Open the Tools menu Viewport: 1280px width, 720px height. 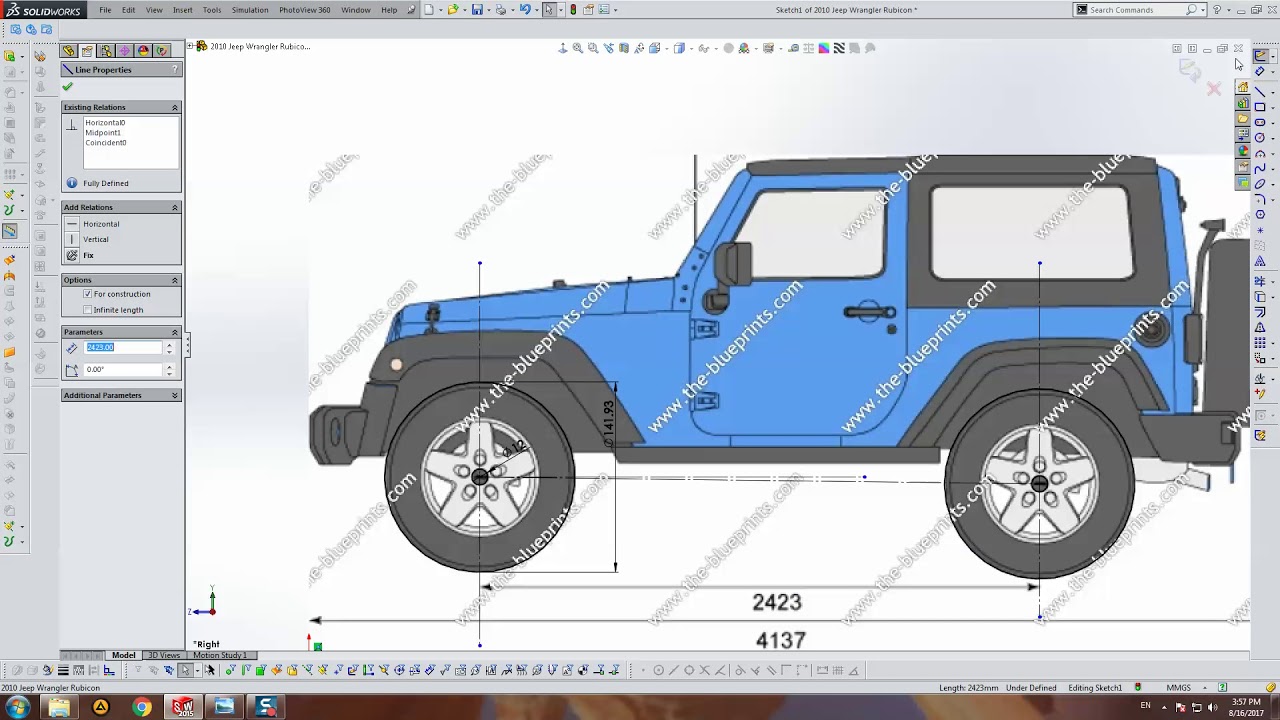point(212,10)
